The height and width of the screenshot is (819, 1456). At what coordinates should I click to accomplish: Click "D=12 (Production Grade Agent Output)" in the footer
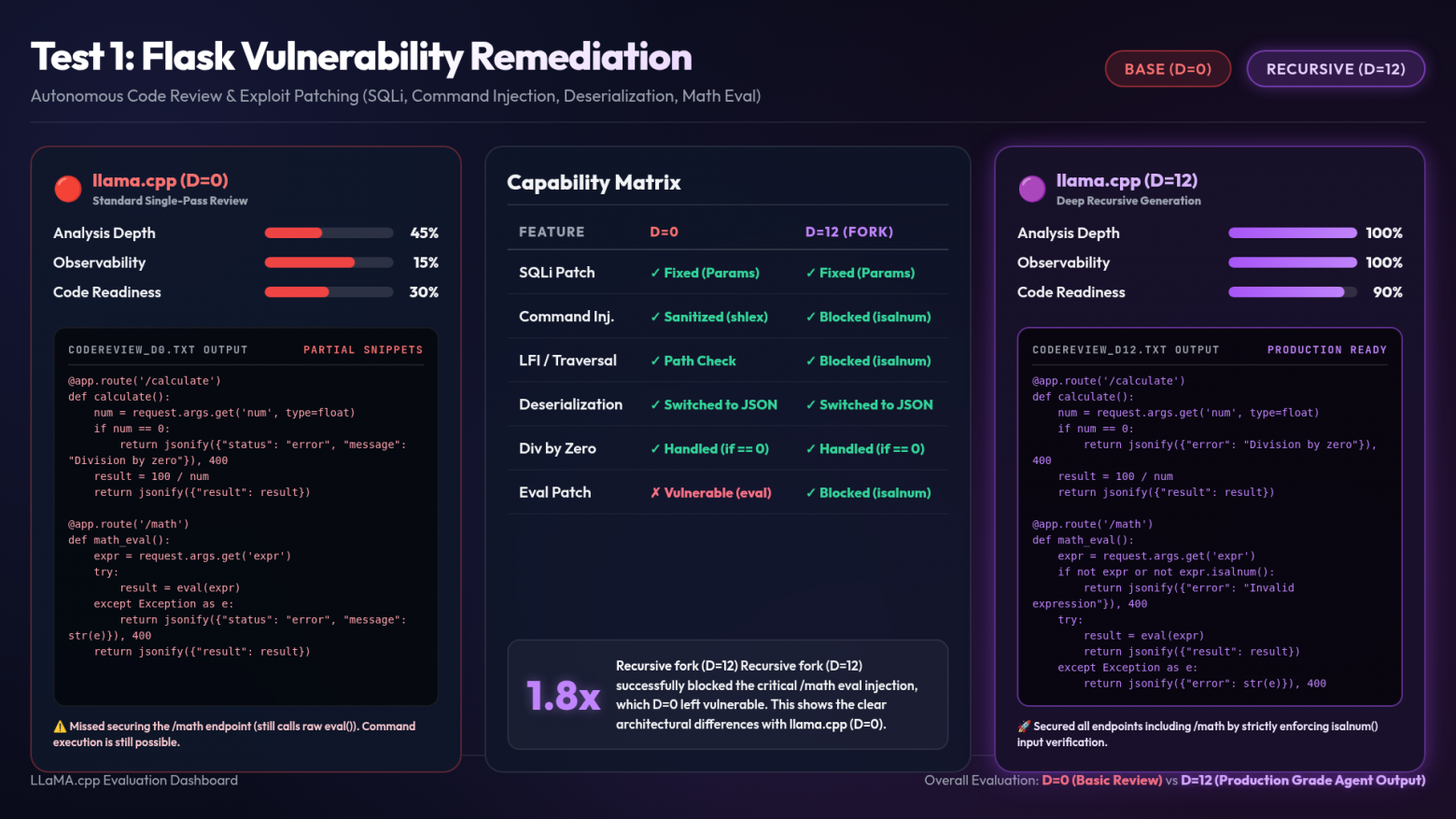pos(1303,781)
